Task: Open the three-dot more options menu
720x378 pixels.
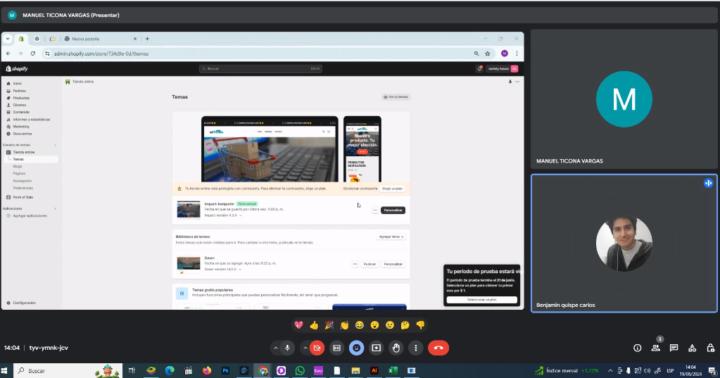Action: (416, 348)
